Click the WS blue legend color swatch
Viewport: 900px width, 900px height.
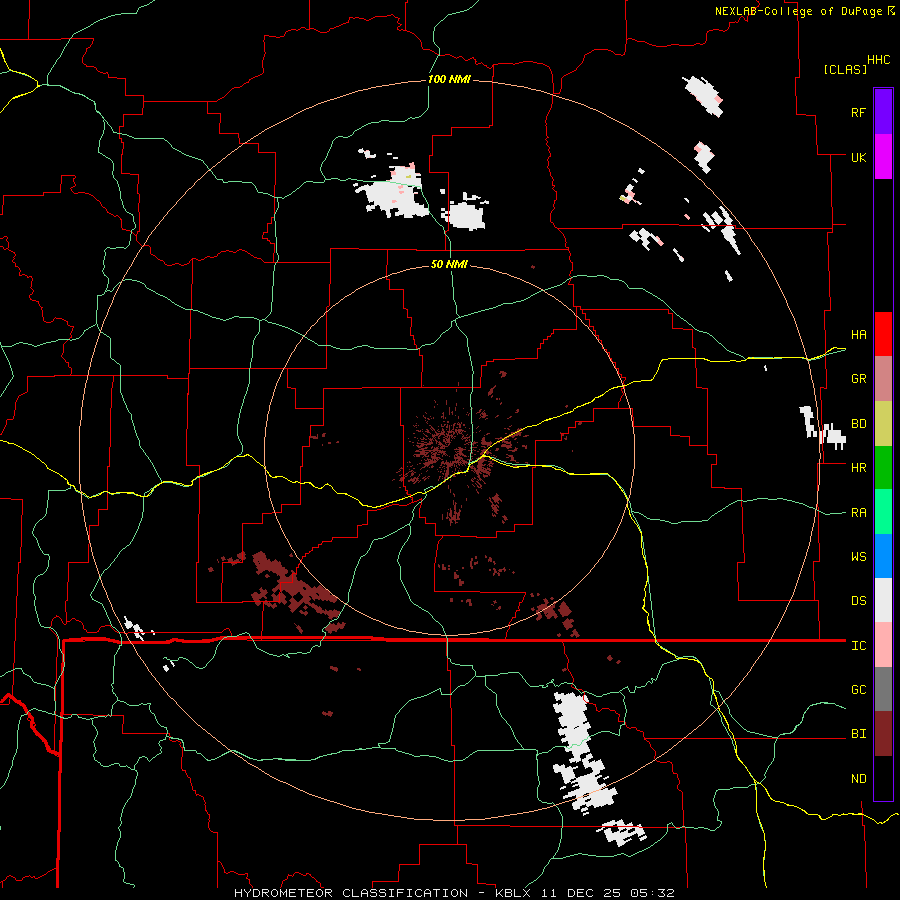coord(883,556)
